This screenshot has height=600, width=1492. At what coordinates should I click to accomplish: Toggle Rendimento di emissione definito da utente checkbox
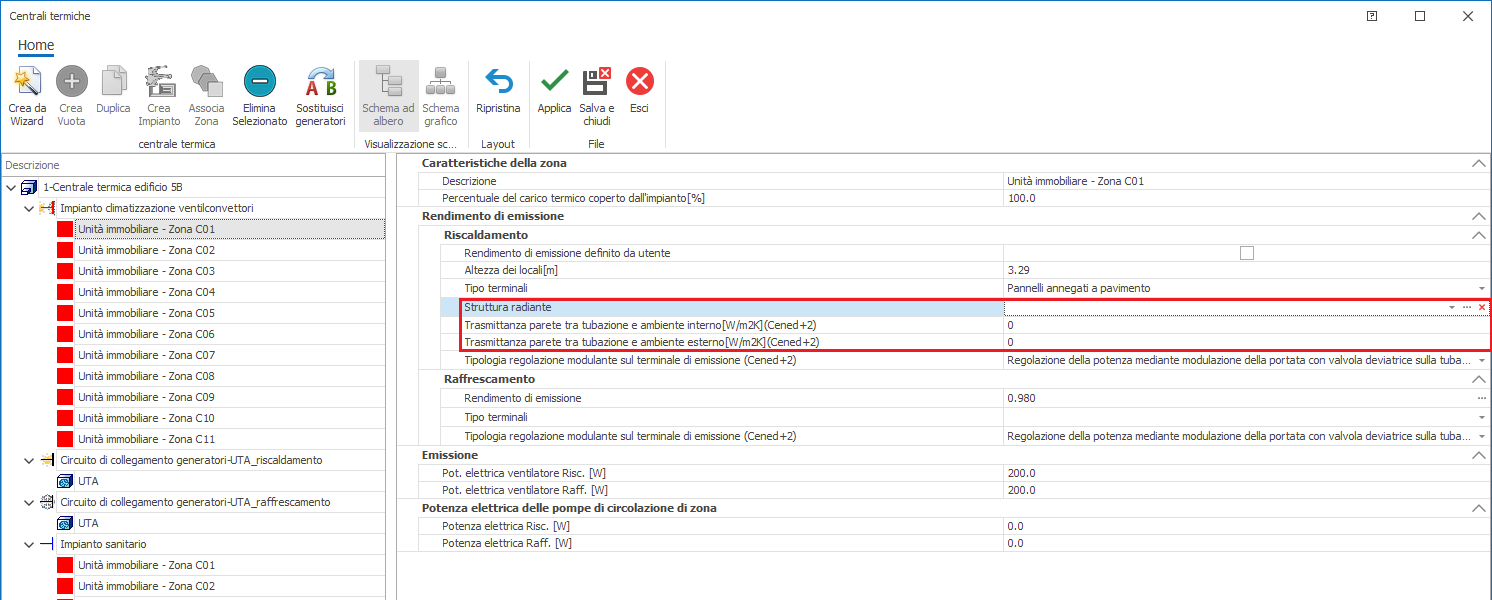[x=1246, y=253]
